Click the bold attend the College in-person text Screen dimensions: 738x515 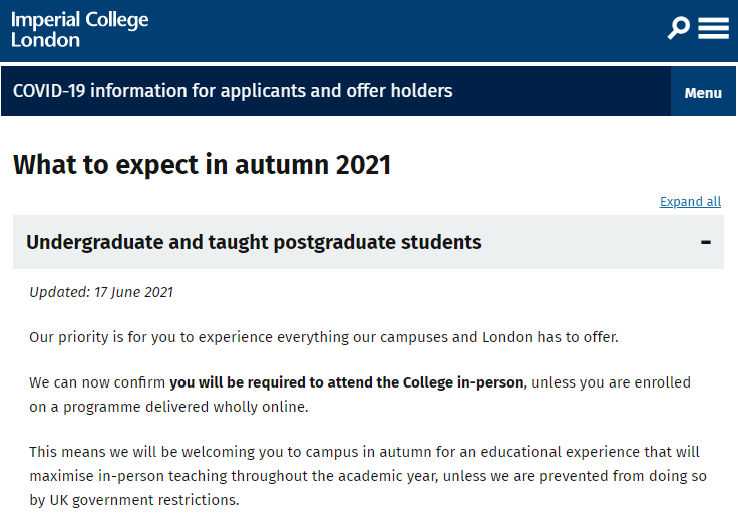pos(346,382)
